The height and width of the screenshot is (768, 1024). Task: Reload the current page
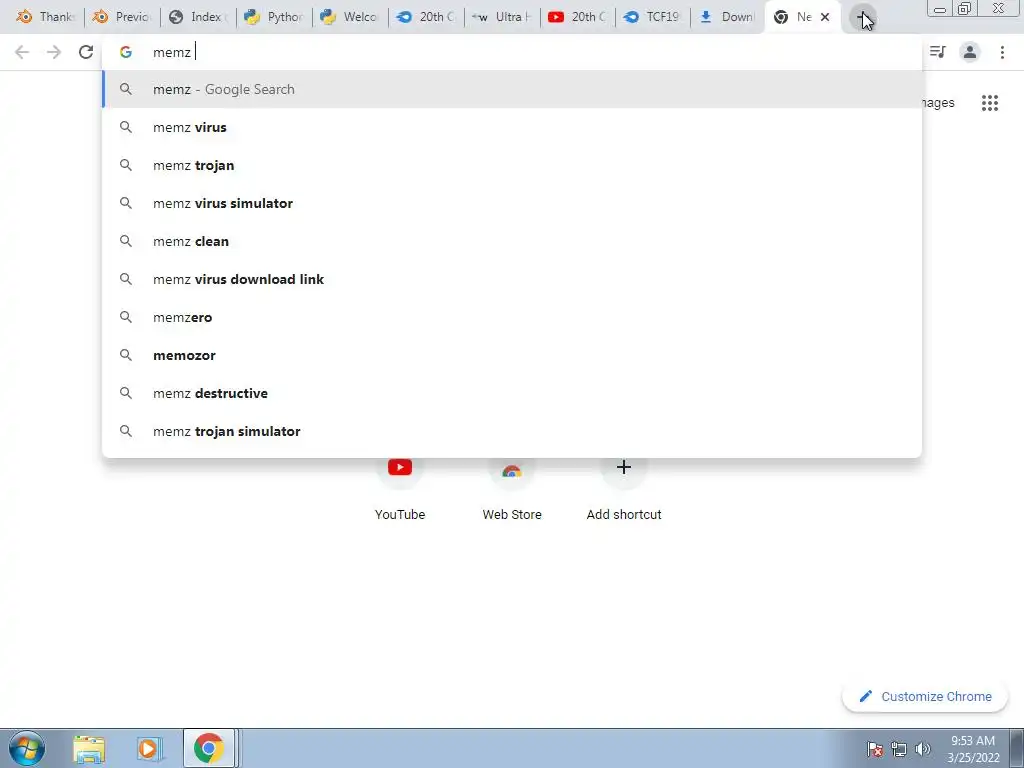click(86, 52)
